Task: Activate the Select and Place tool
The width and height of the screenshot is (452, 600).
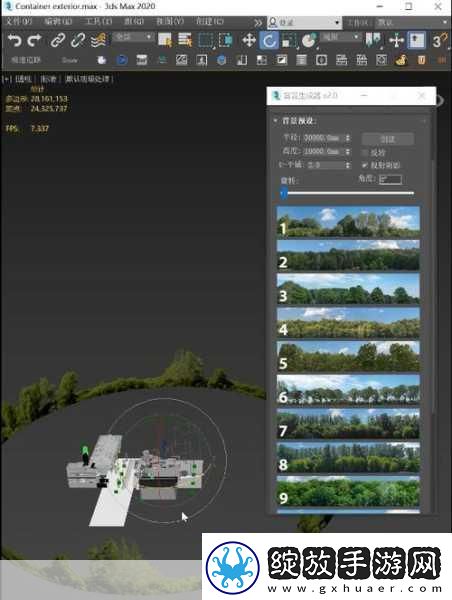Action: [309, 40]
